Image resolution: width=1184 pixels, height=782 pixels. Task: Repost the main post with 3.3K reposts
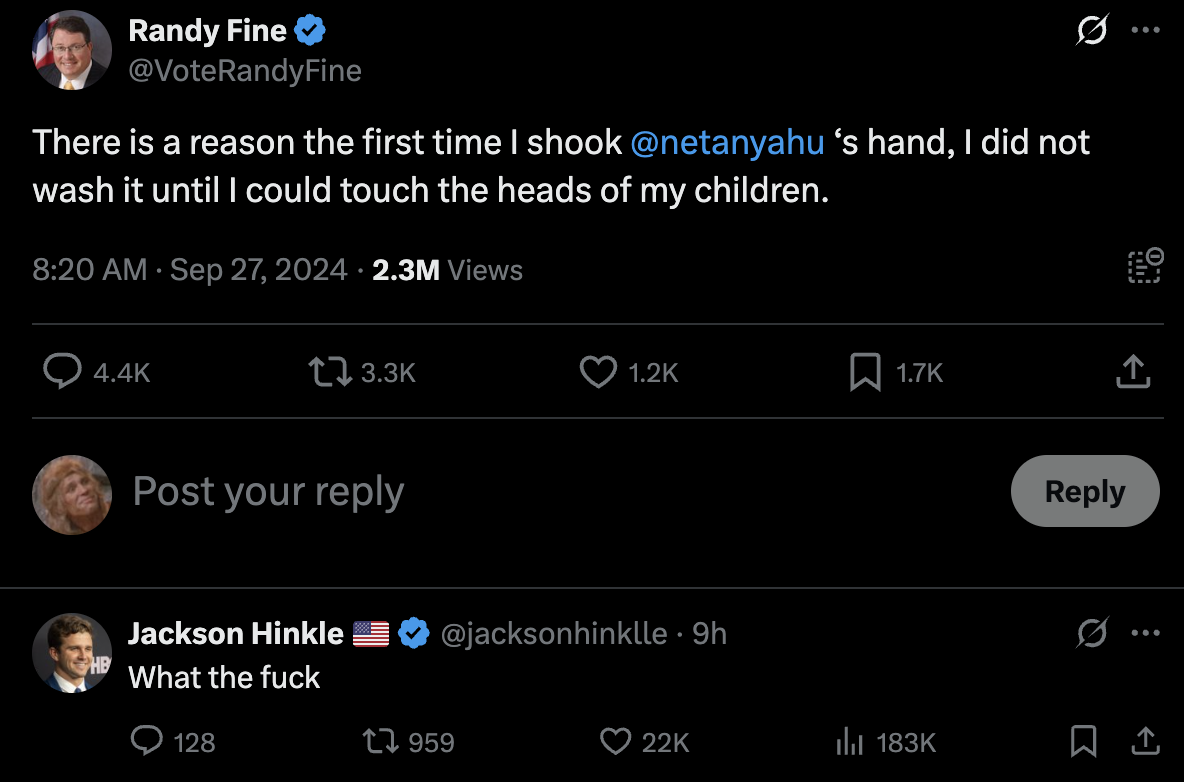[x=330, y=373]
